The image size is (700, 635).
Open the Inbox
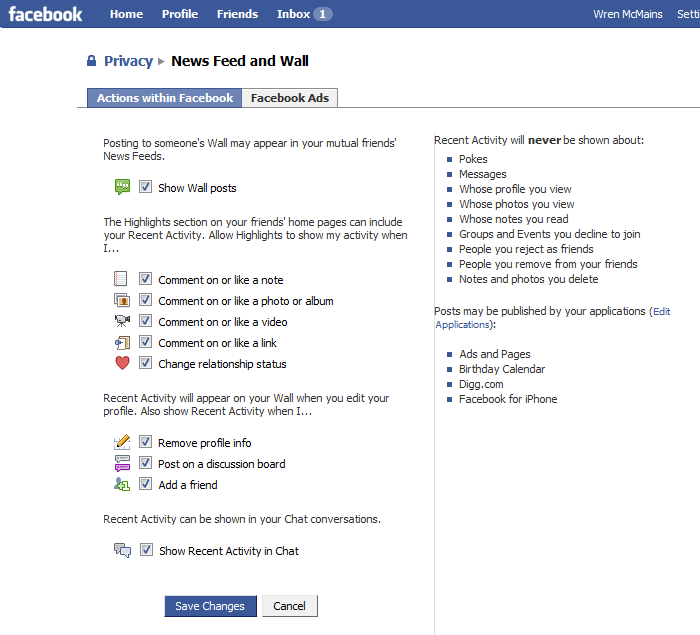[293, 14]
